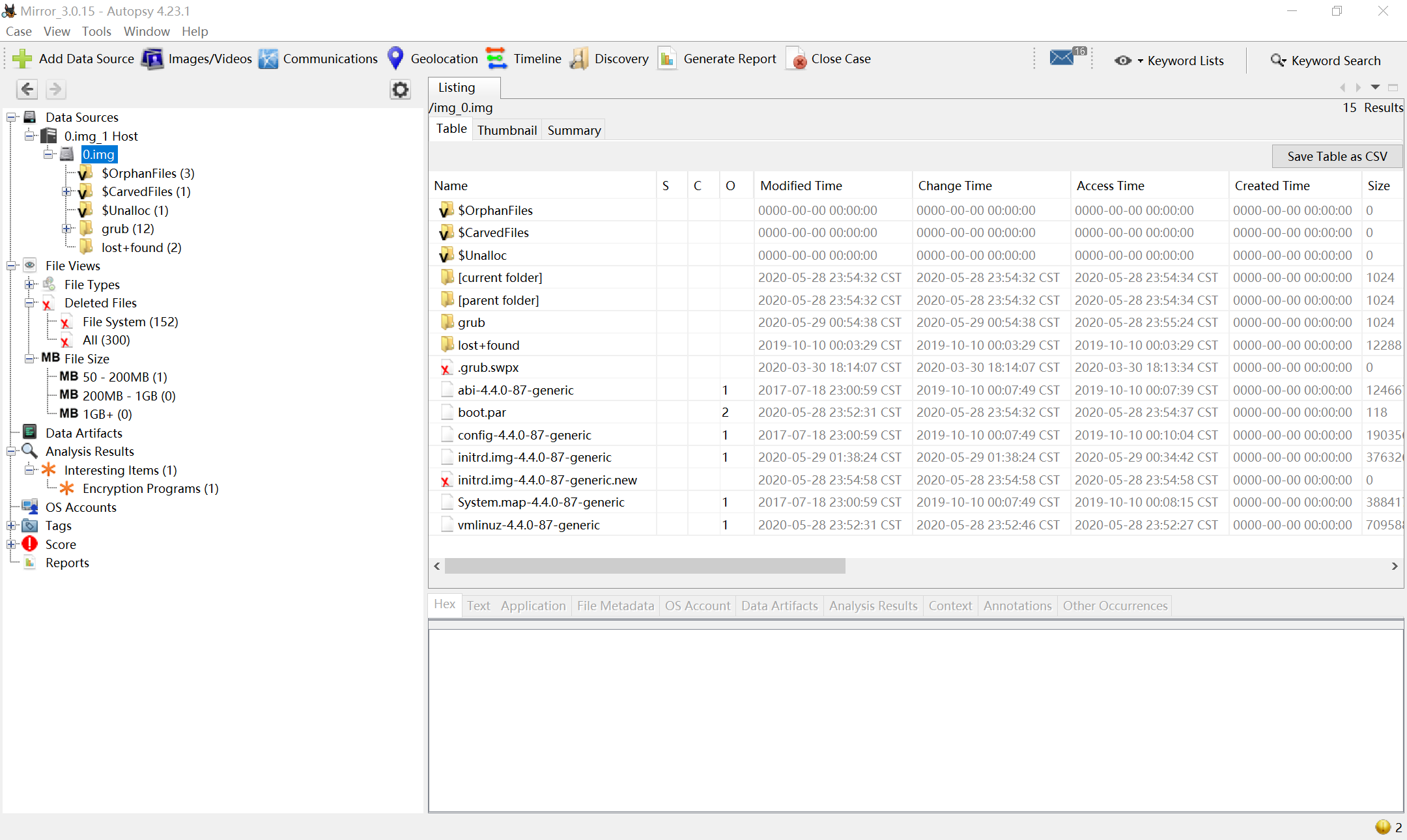Select deleted file .grub.swpx
Viewport: 1407px width, 840px height.
[915, 367]
